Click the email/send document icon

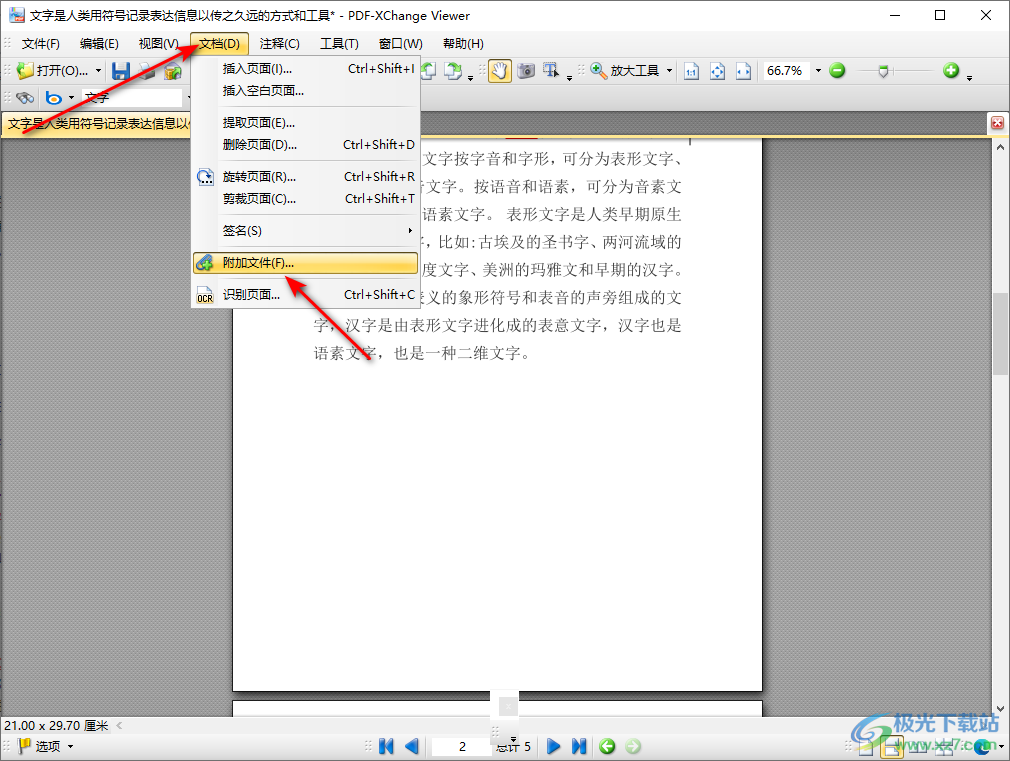(x=173, y=71)
